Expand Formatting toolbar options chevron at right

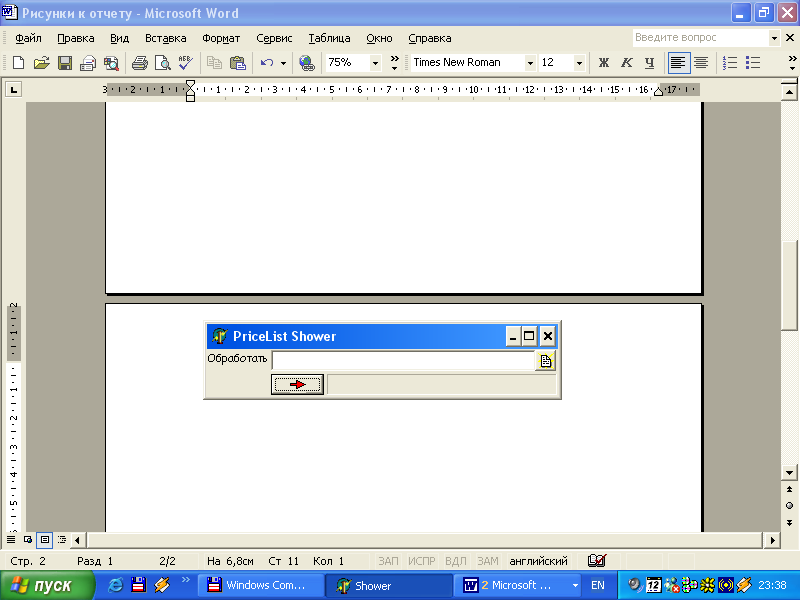click(792, 63)
